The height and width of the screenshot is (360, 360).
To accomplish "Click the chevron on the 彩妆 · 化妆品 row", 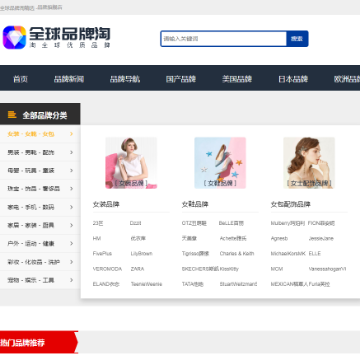I will click(x=71, y=262).
